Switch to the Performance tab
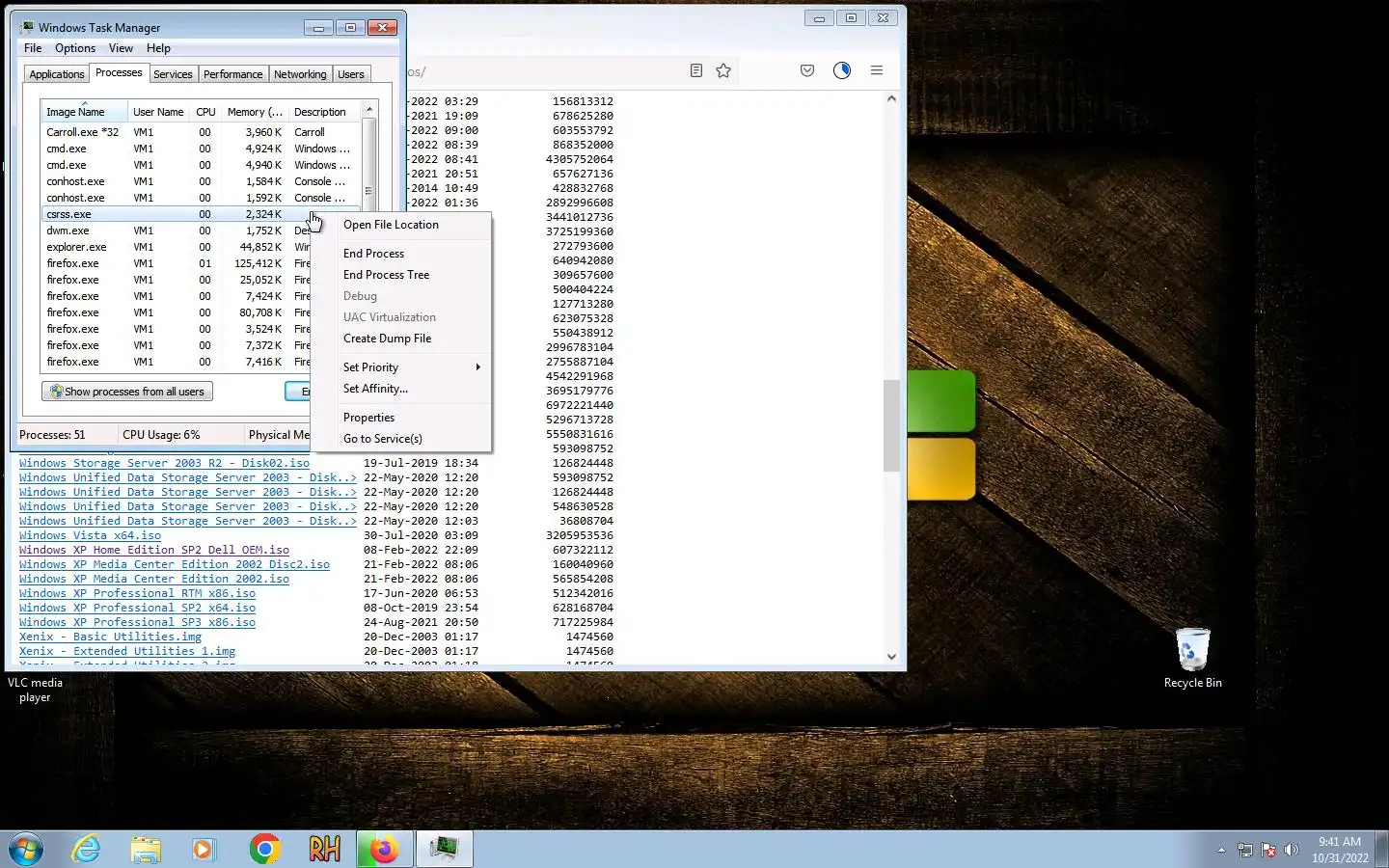This screenshot has width=1389, height=868. point(232,74)
